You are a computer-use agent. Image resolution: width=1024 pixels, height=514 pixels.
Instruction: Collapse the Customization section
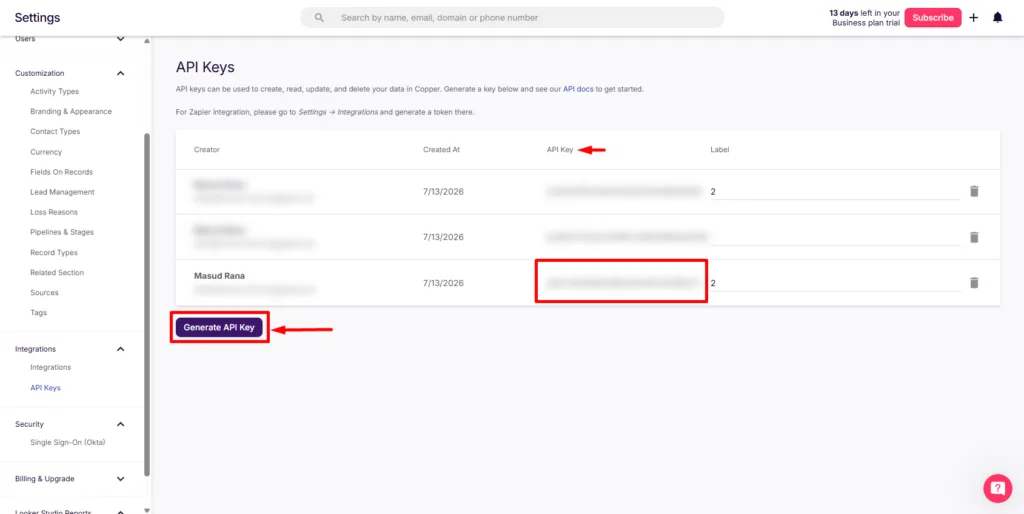coord(120,73)
